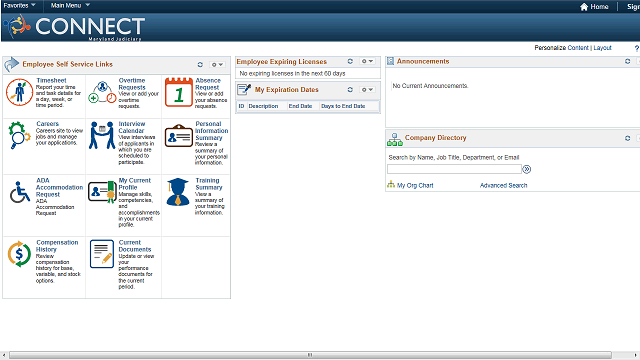Sort by the Description column header
This screenshot has height=360, width=640.
coord(263,106)
